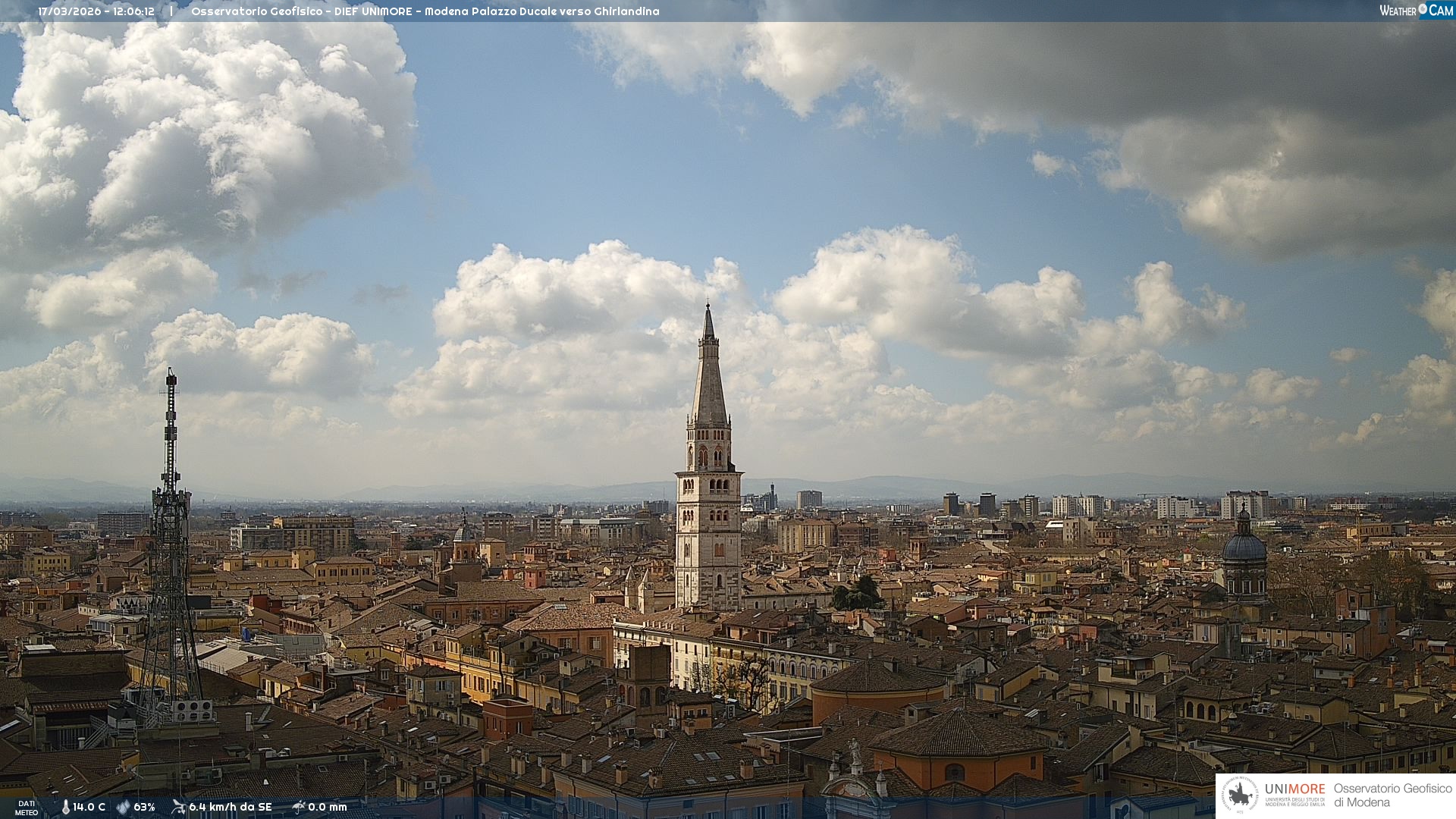Click the thermometer temperature icon
The width and height of the screenshot is (1456, 819).
click(x=65, y=807)
